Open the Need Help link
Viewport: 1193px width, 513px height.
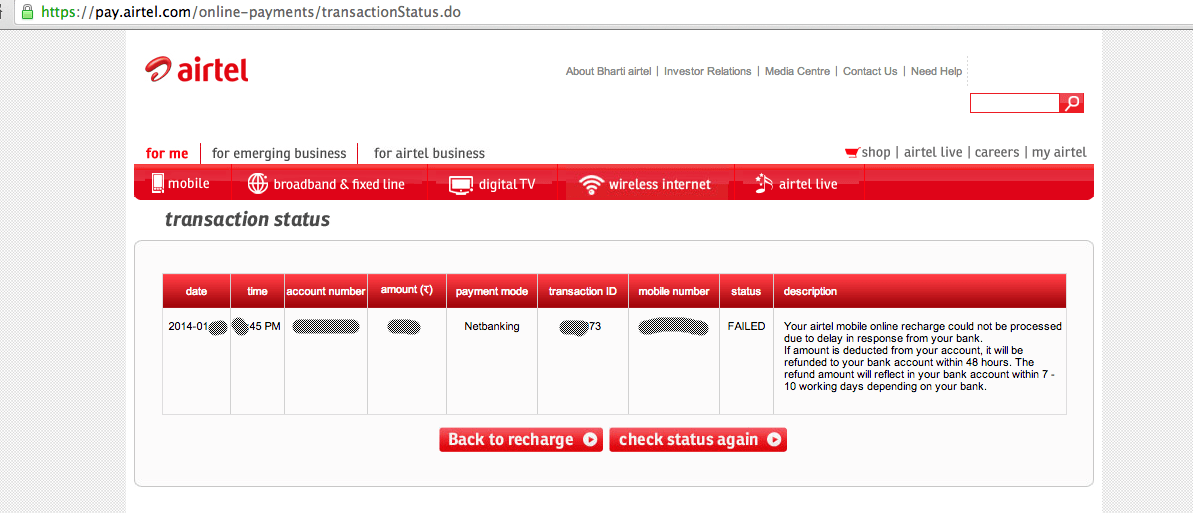point(937,71)
